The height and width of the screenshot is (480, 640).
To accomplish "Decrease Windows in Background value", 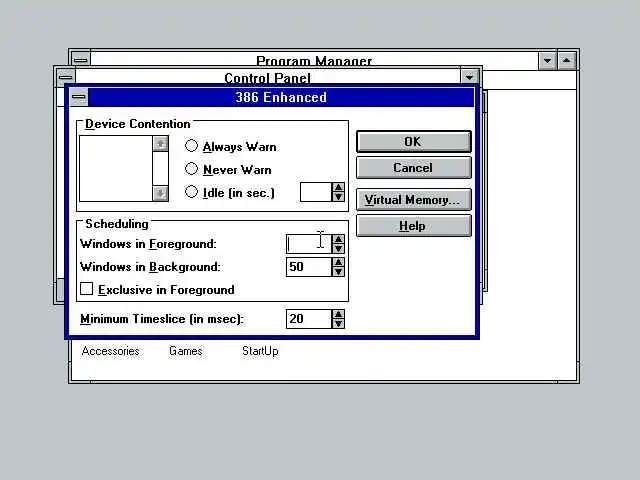I will pyautogui.click(x=338, y=271).
